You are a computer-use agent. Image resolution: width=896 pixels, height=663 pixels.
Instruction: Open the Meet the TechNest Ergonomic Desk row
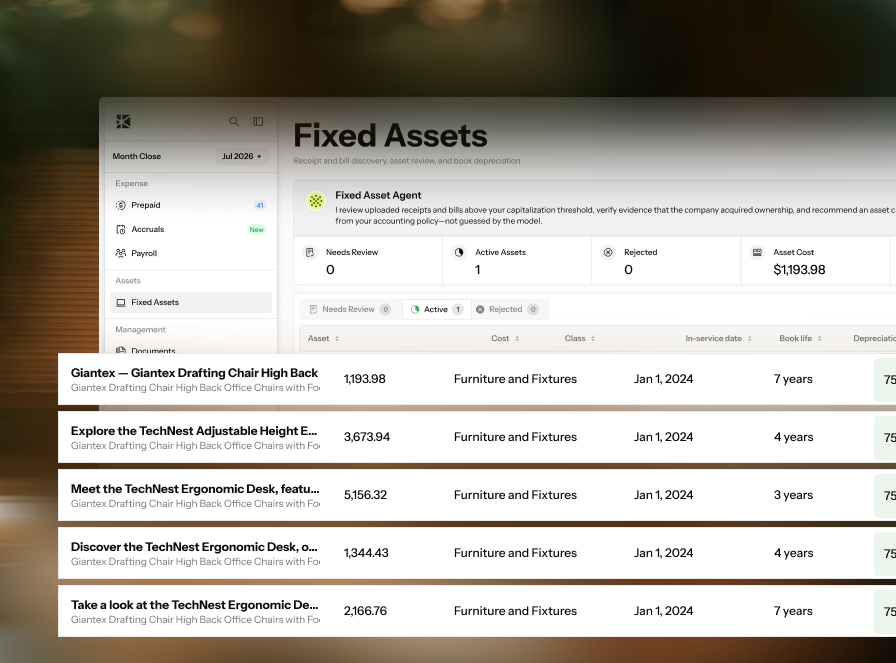tap(477, 495)
